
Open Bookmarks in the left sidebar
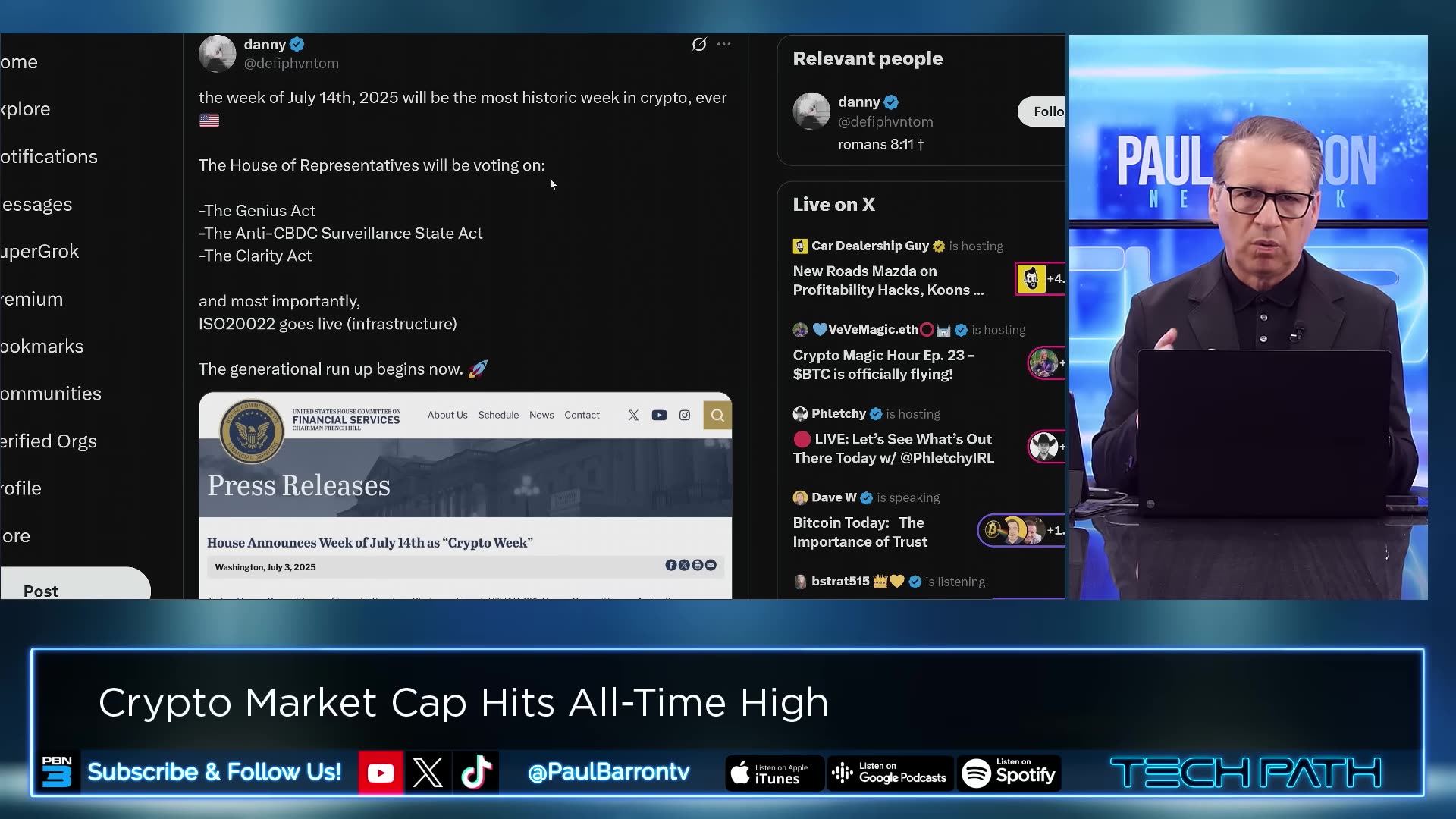(x=42, y=347)
